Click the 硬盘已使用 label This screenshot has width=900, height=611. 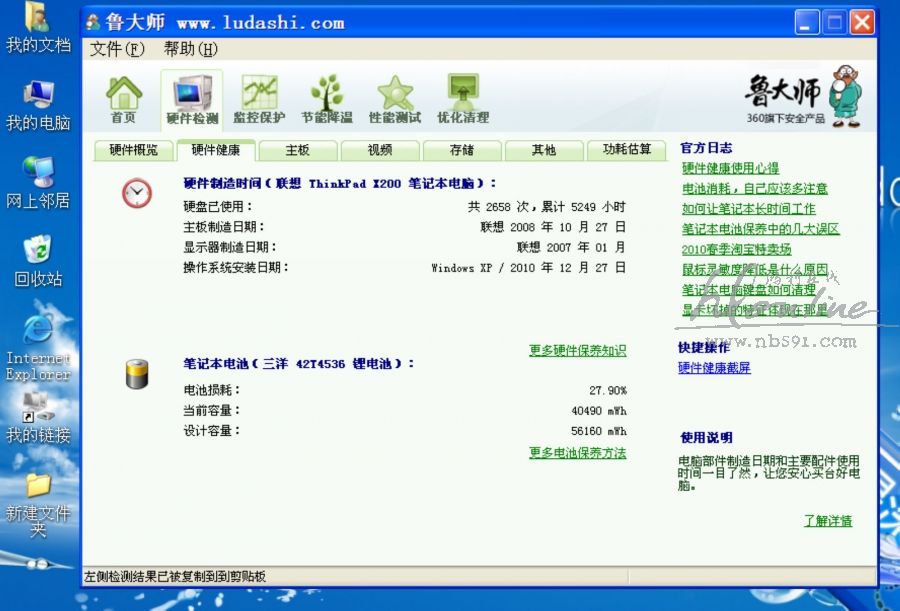[218, 207]
